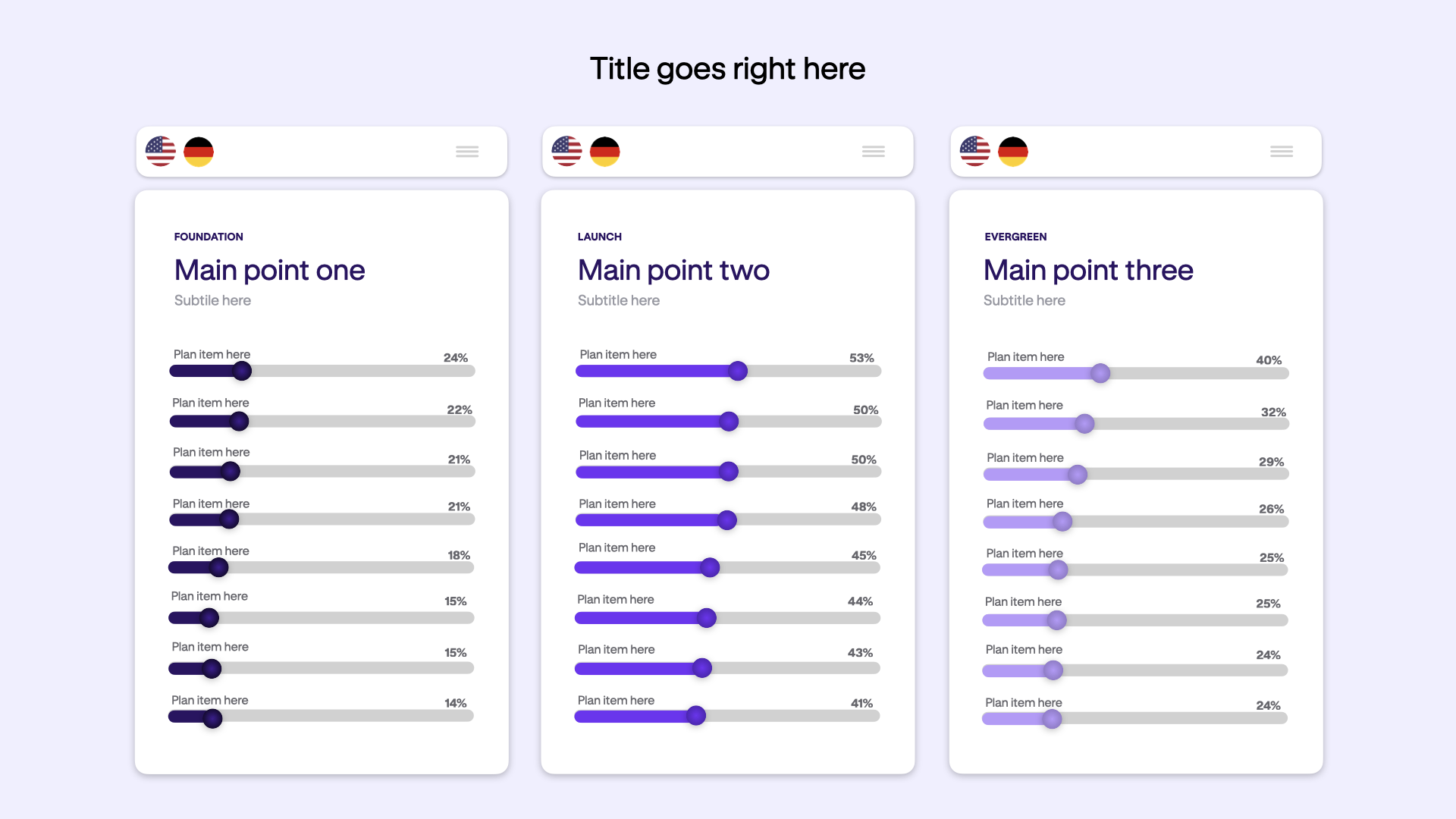Click the Main point two heading
The height and width of the screenshot is (819, 1456).
pyautogui.click(x=673, y=270)
